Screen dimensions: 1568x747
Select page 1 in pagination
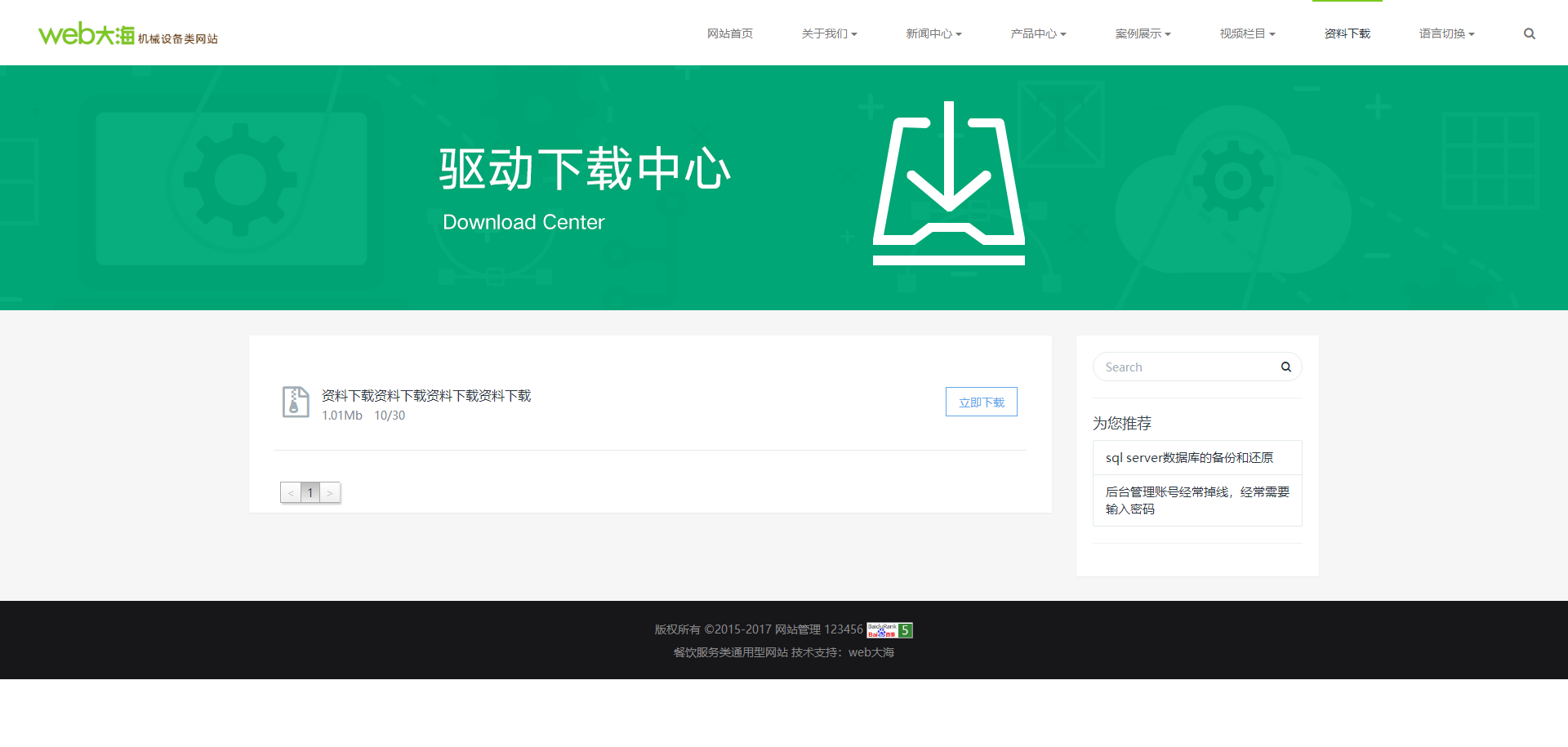[x=310, y=492]
